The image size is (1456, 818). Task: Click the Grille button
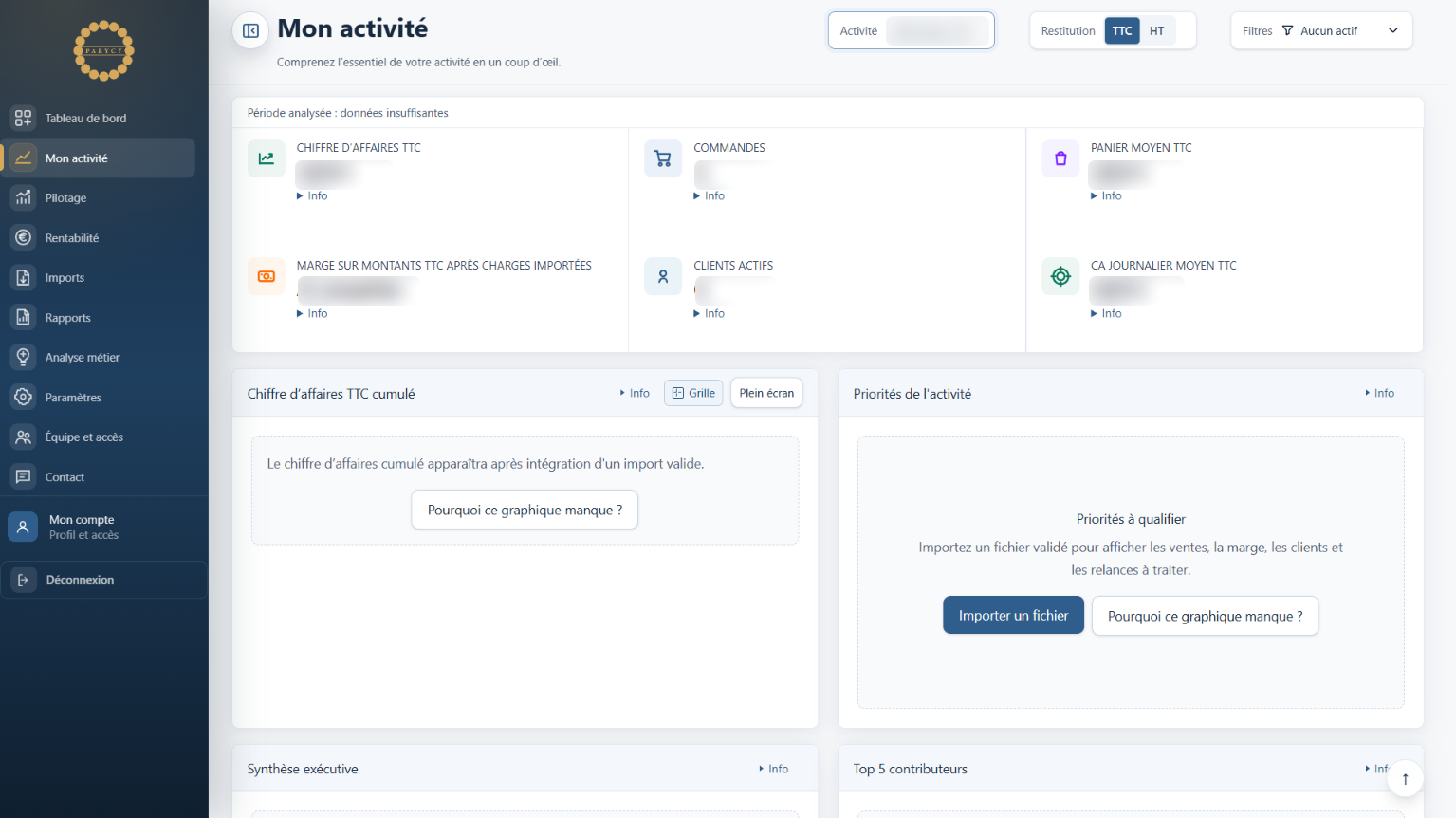click(693, 393)
